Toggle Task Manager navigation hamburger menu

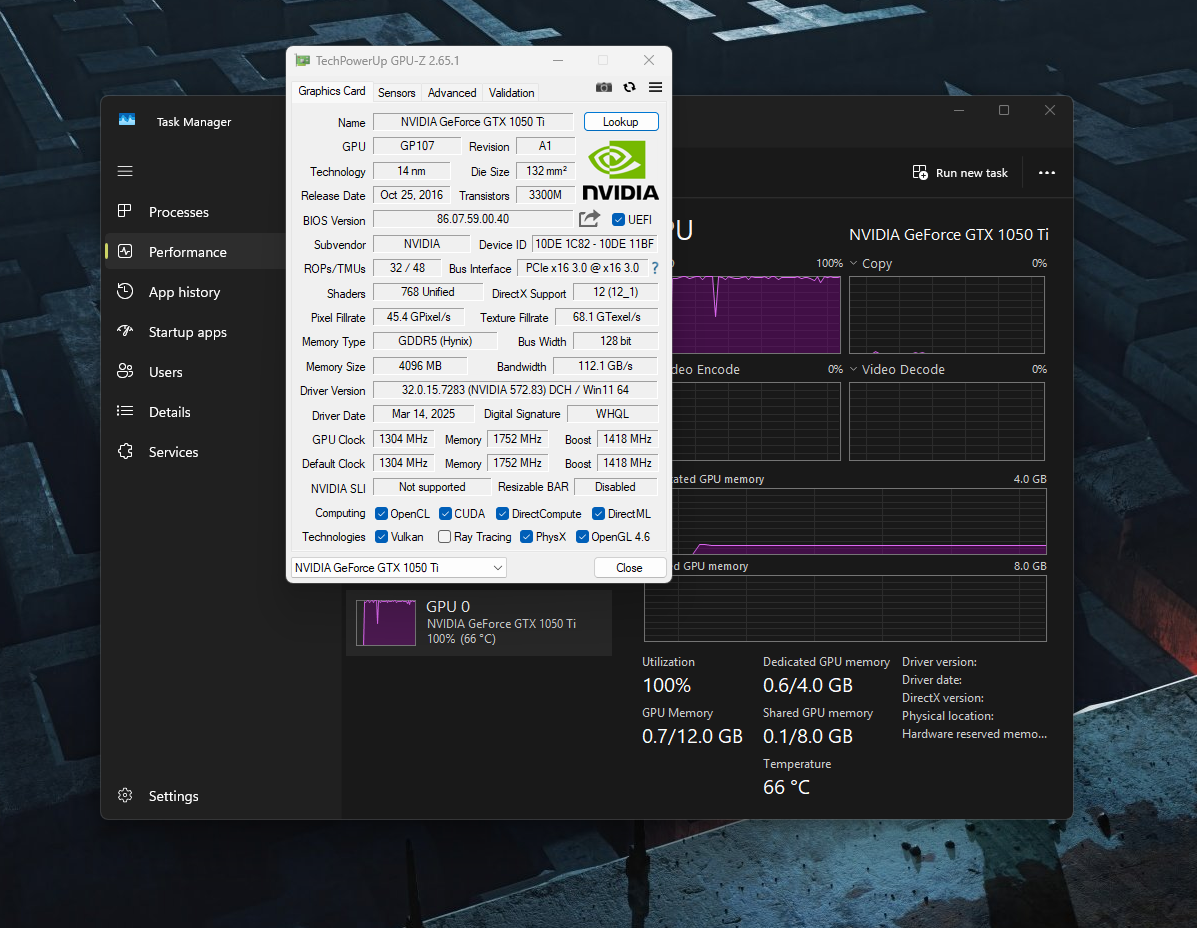[x=125, y=171]
